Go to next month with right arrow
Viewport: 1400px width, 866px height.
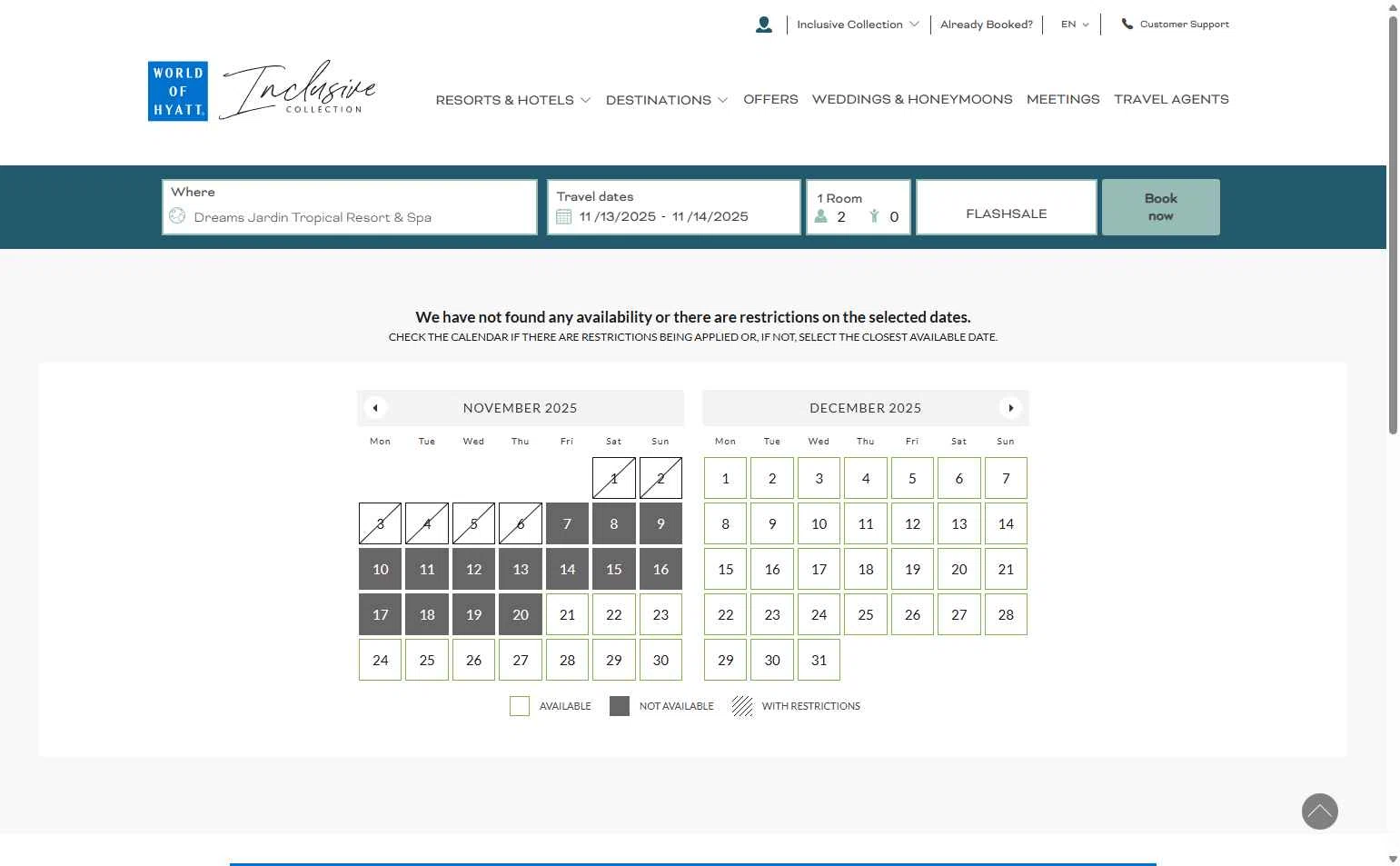tap(1010, 408)
